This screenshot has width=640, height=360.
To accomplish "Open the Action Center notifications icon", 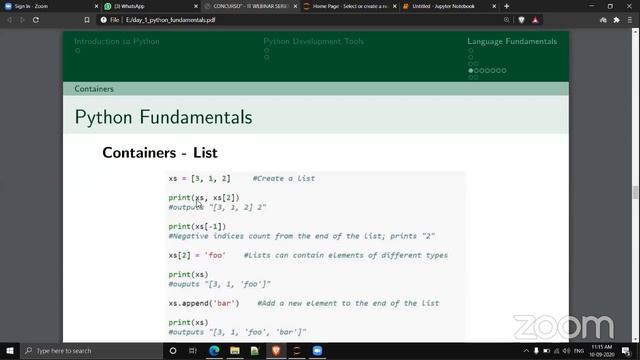I will tap(627, 351).
